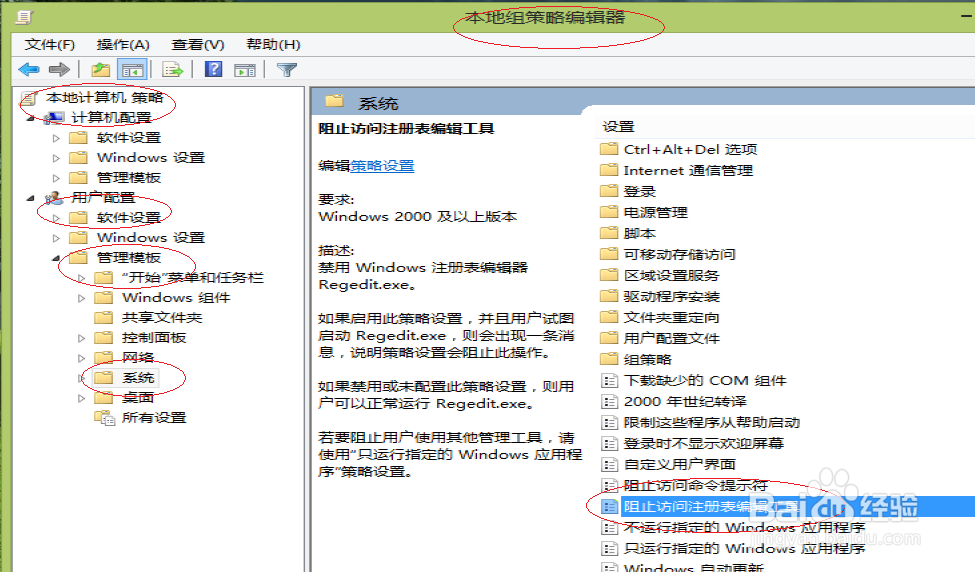The image size is (975, 572).
Task: Expand the Windows 组件 node
Action: coord(81,298)
